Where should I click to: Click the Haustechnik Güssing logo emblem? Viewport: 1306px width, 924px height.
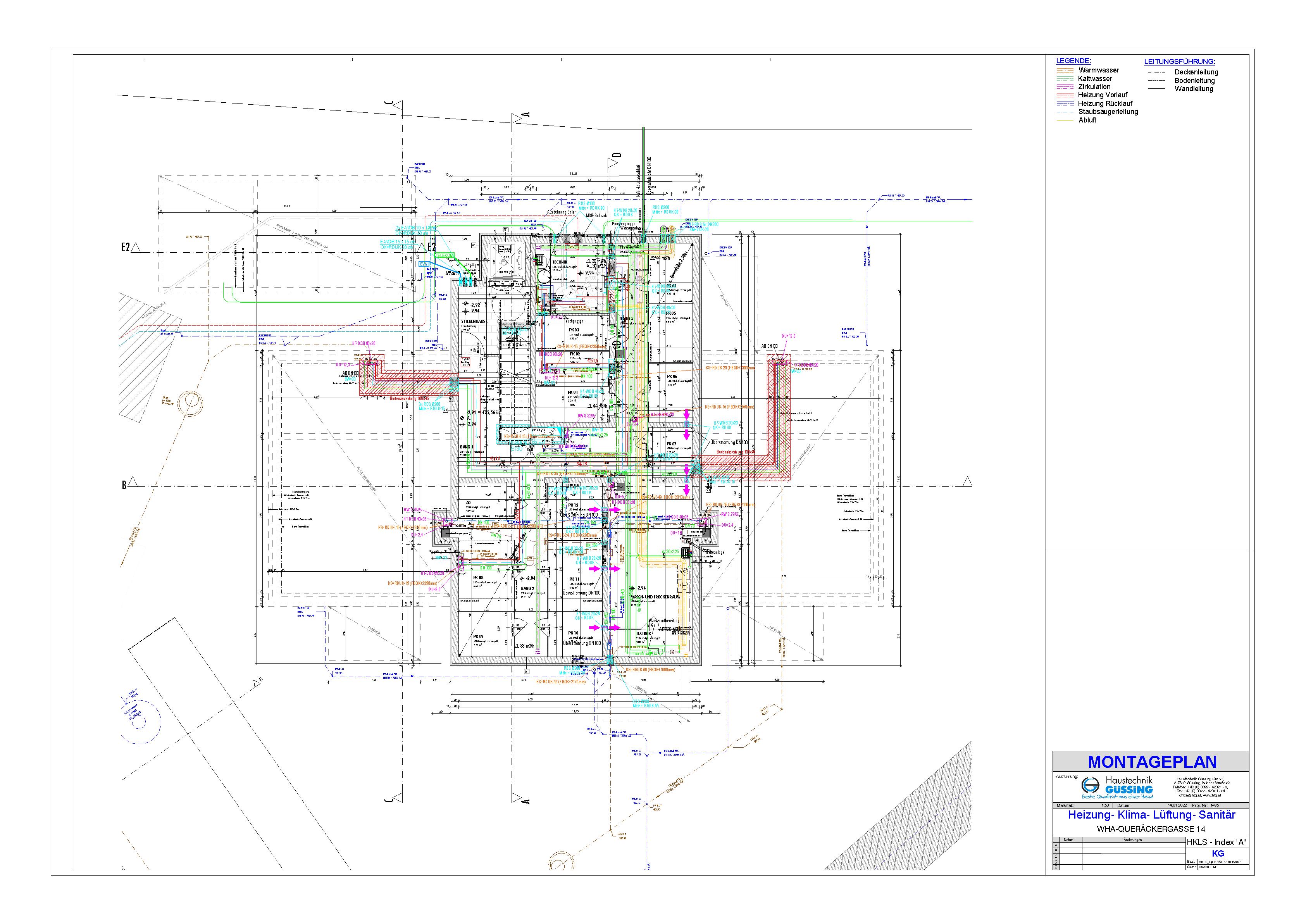1091,785
